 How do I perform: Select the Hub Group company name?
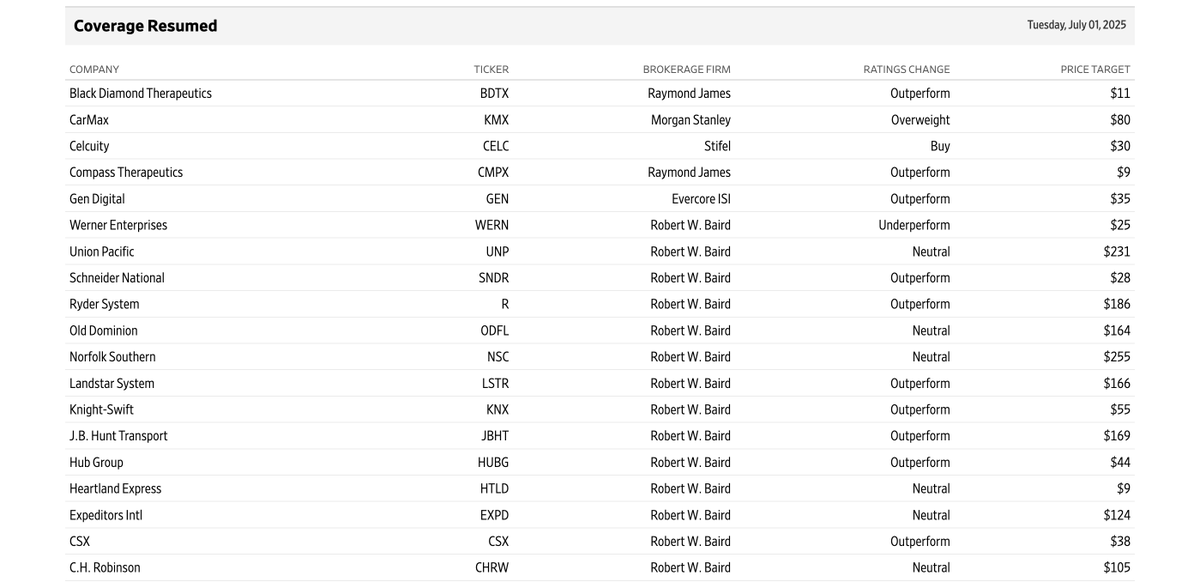click(x=96, y=463)
